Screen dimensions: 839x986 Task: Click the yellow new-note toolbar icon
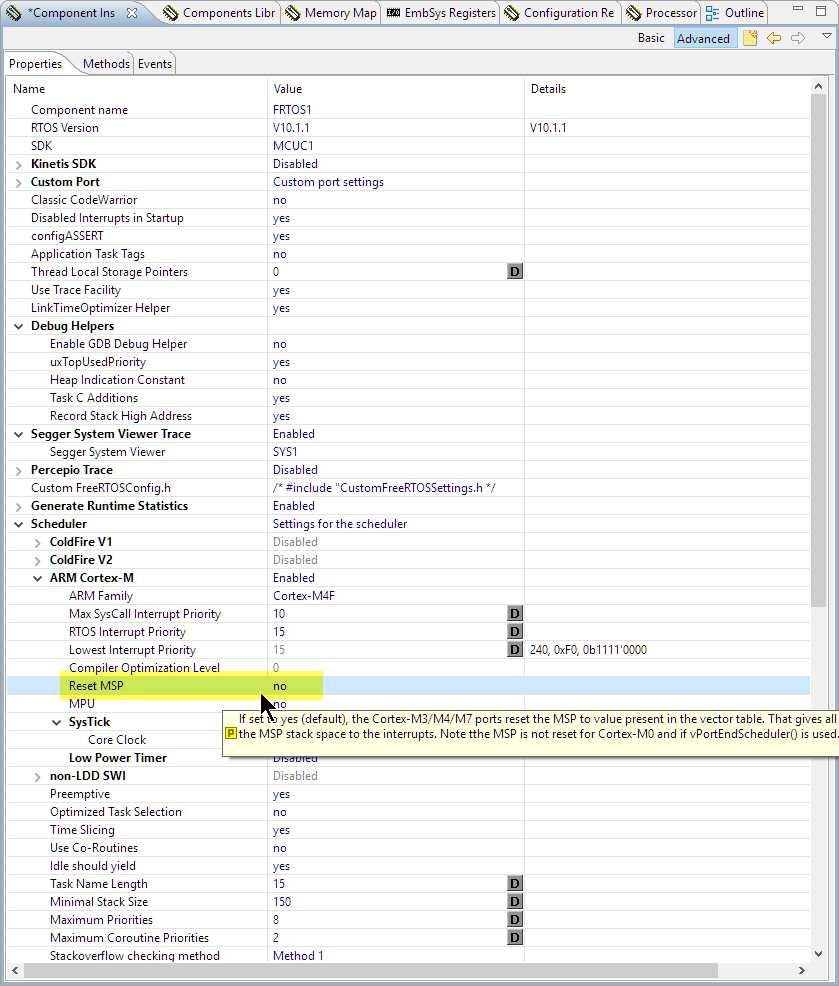pos(750,38)
